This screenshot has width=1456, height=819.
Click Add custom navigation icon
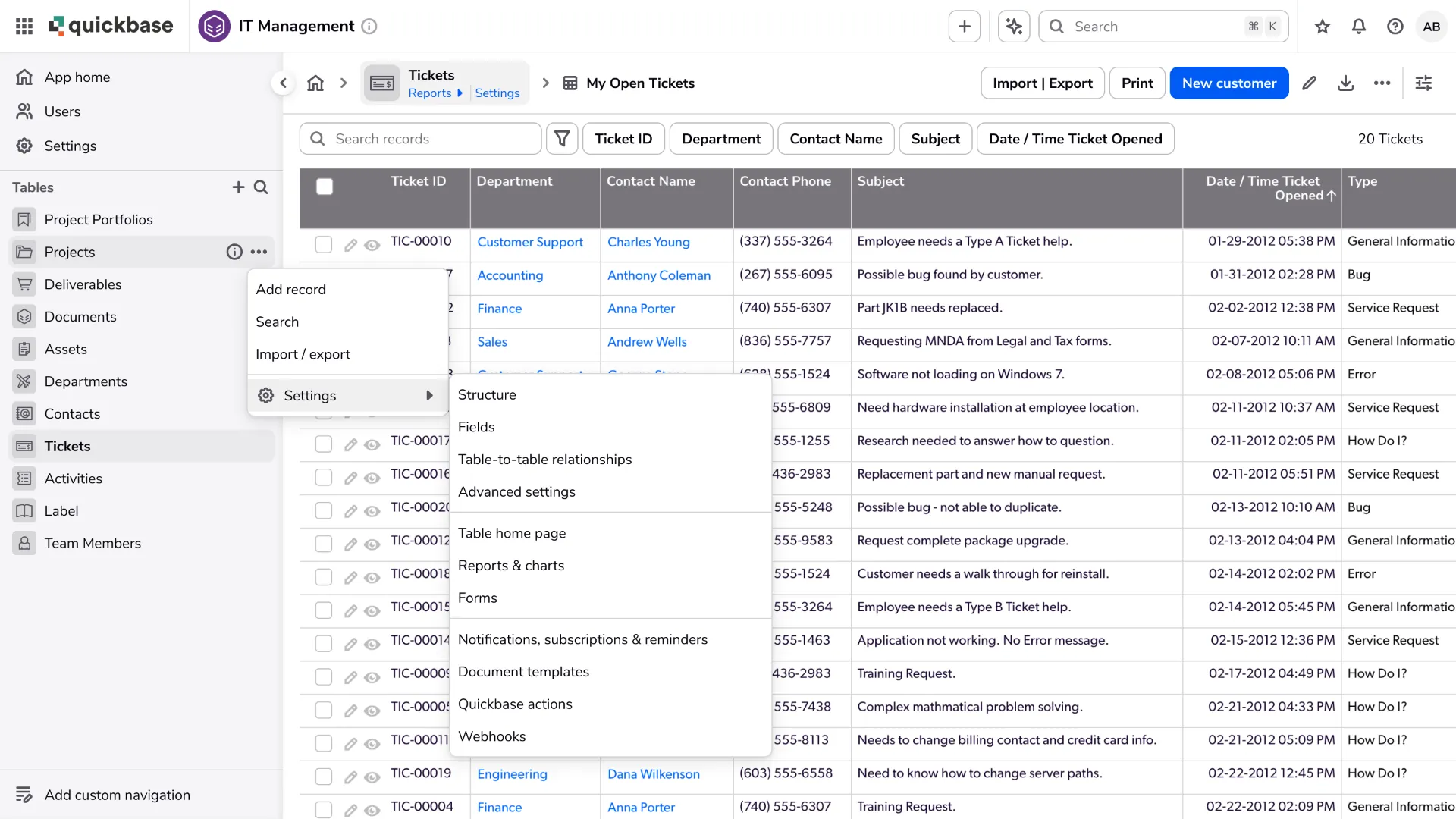point(24,795)
